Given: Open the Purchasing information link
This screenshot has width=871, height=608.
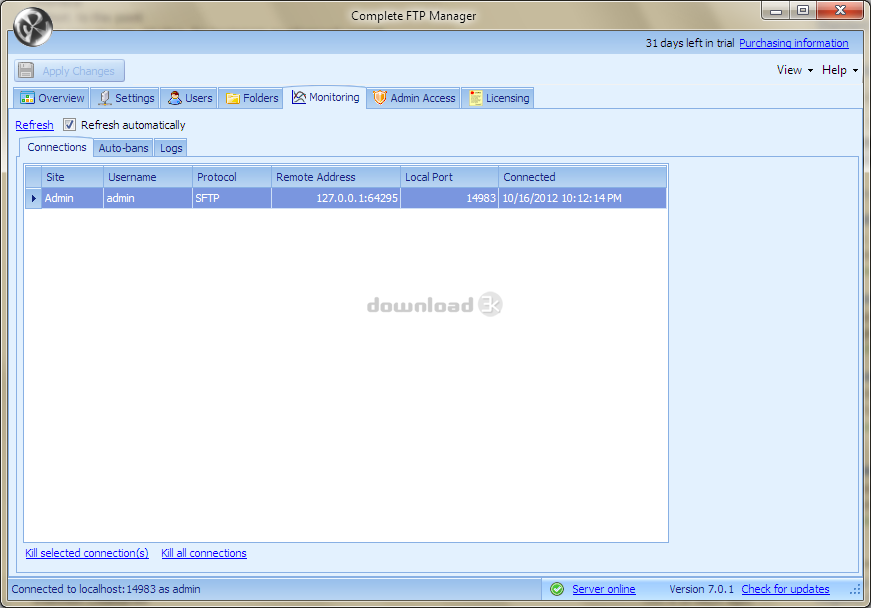Looking at the screenshot, I should point(794,43).
